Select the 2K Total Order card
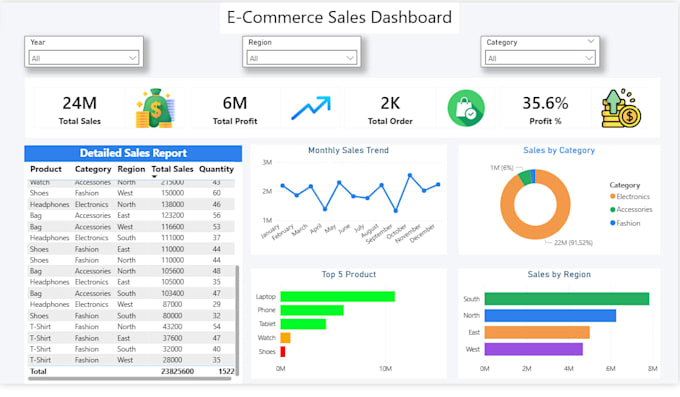Screen dimensions: 680x397 pos(390,108)
